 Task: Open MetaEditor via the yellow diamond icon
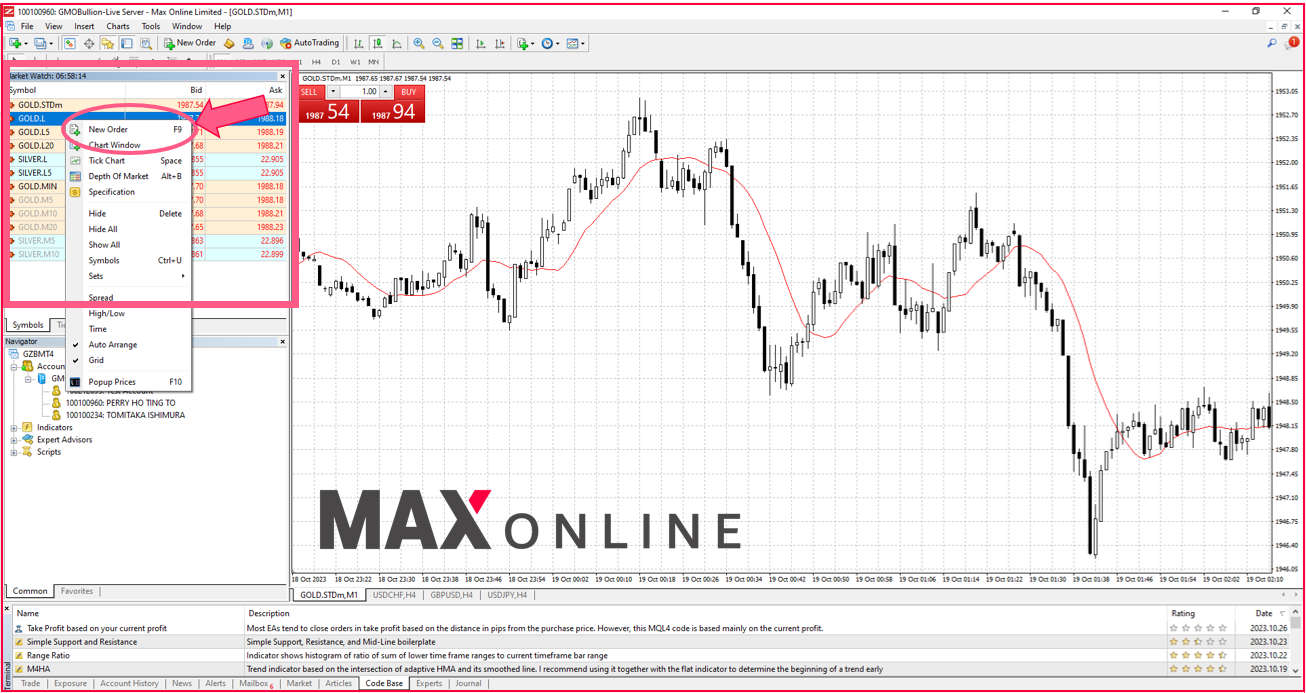229,43
